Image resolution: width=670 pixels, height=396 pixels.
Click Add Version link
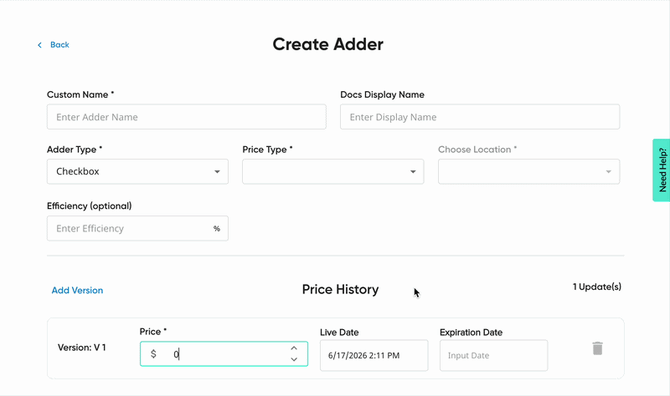pyautogui.click(x=77, y=290)
